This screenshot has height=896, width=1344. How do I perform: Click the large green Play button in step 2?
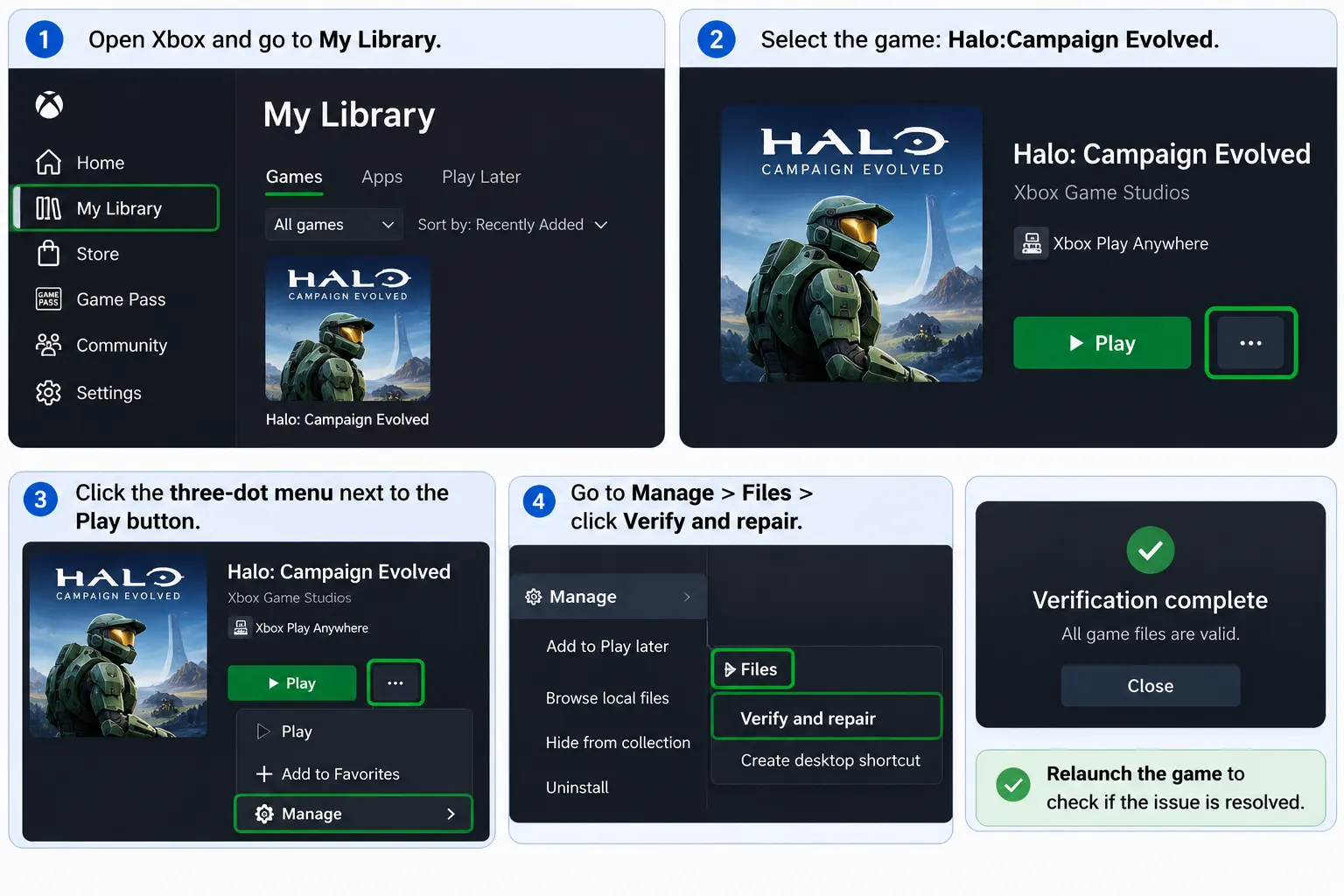coord(1102,343)
